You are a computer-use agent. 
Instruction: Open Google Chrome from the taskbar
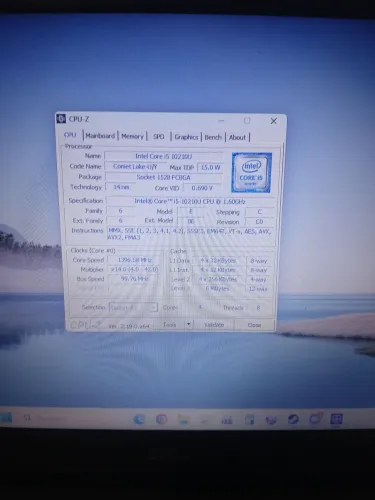coord(162,419)
